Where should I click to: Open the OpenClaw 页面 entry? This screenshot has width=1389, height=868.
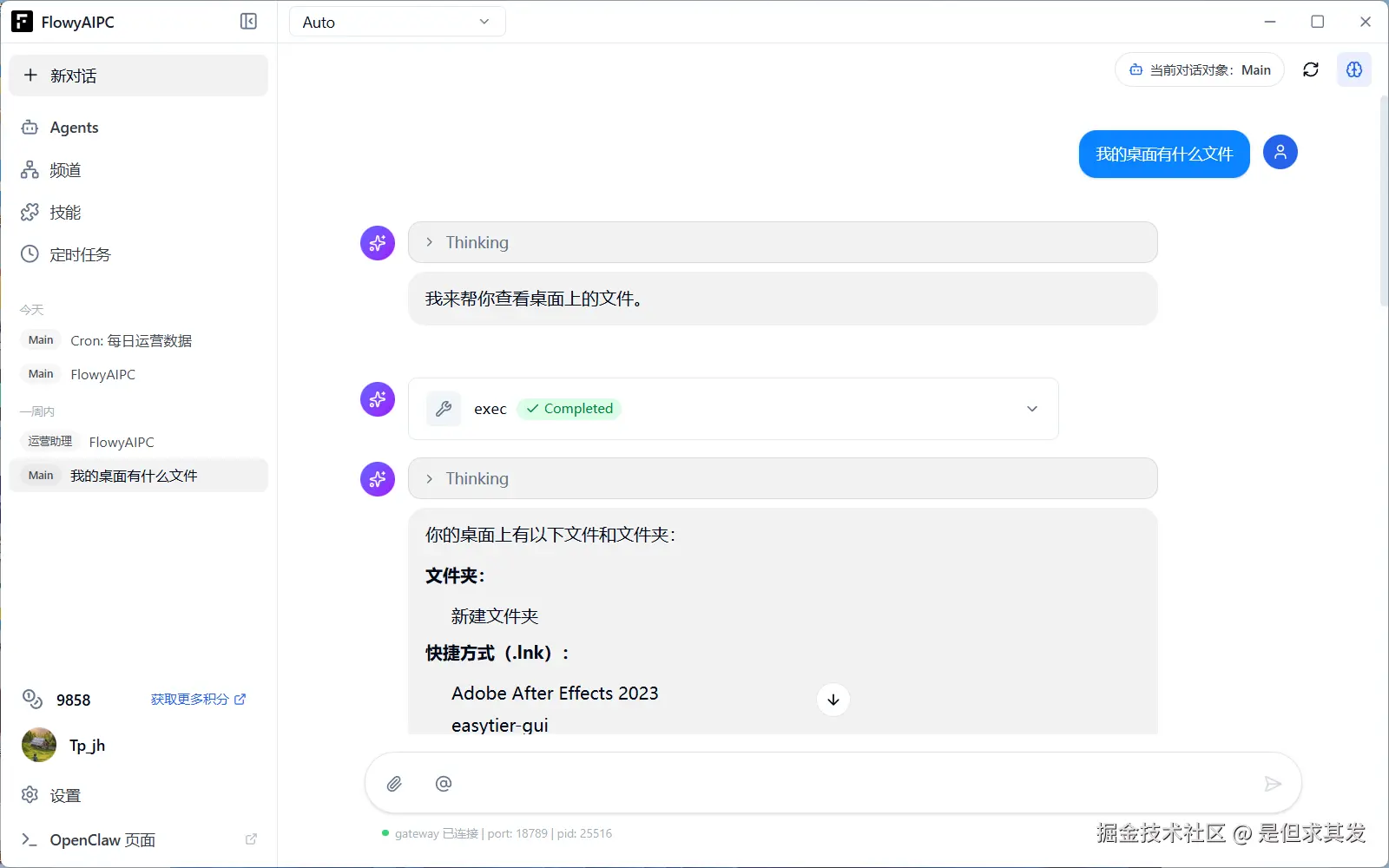point(102,839)
